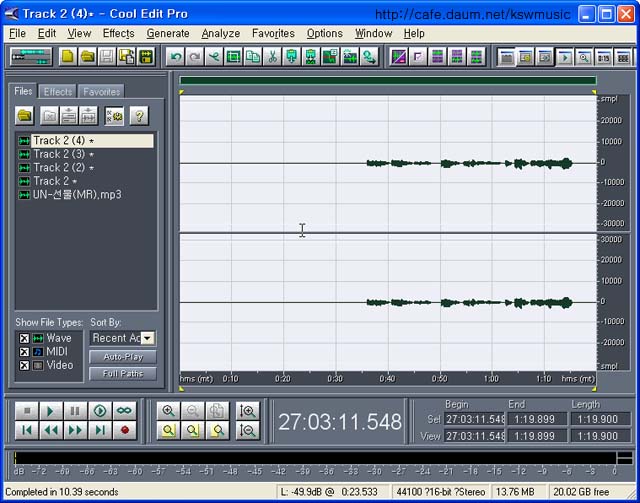Click the horizontal Zoom In magnifier
This screenshot has height=503, width=640.
(x=168, y=411)
